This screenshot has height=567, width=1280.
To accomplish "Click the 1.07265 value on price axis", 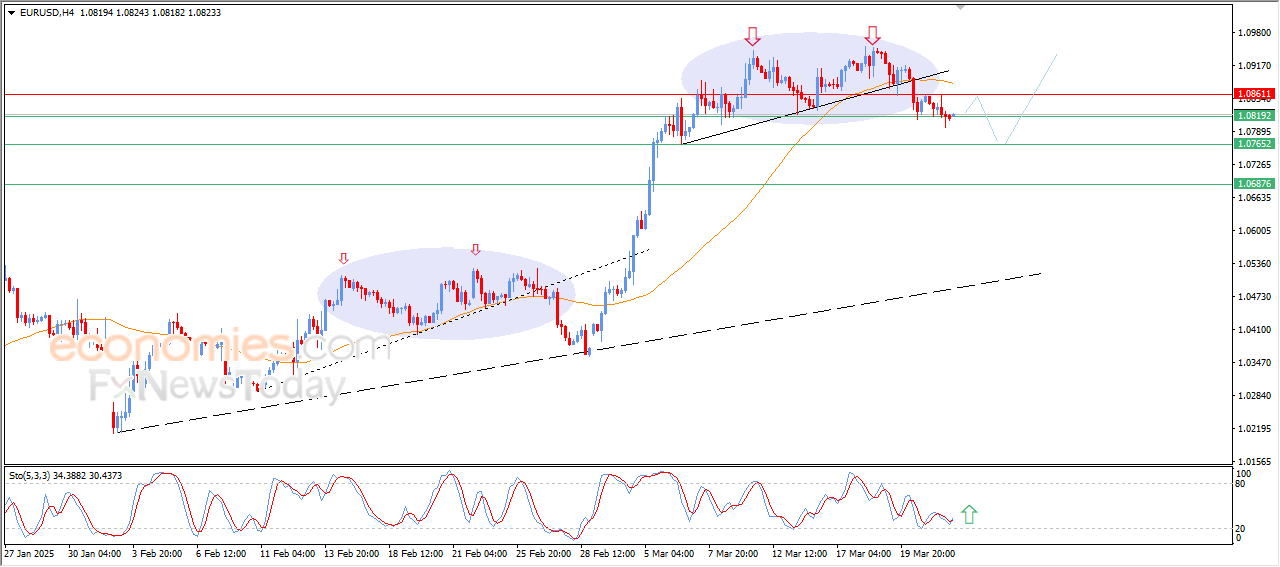I will pyautogui.click(x=1256, y=164).
